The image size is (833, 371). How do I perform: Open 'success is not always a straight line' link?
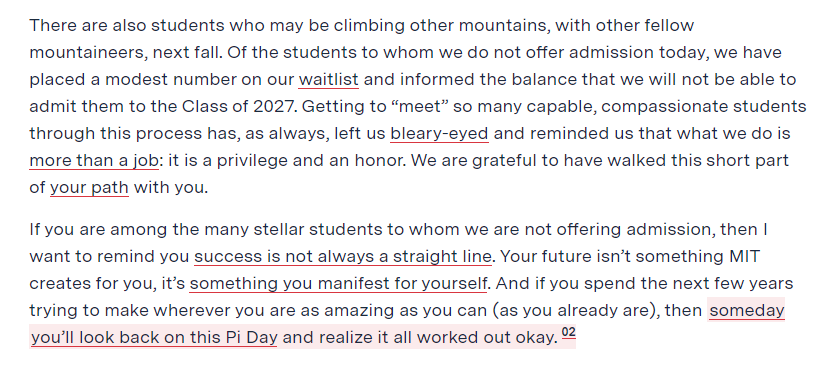click(x=343, y=257)
